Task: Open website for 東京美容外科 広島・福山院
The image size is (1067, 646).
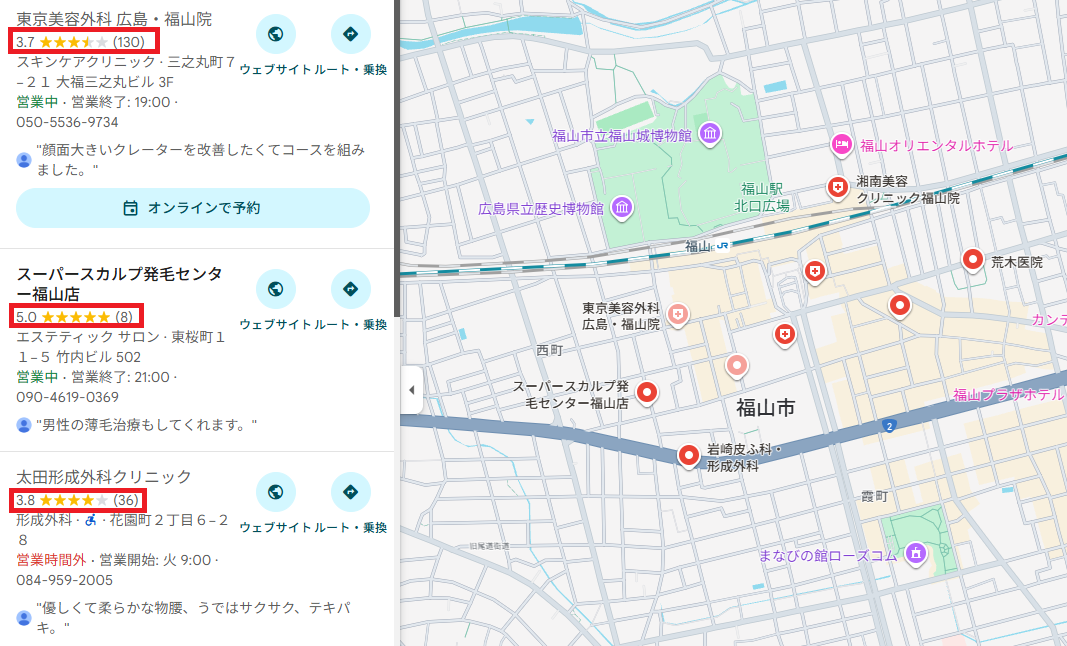Action: tap(276, 34)
